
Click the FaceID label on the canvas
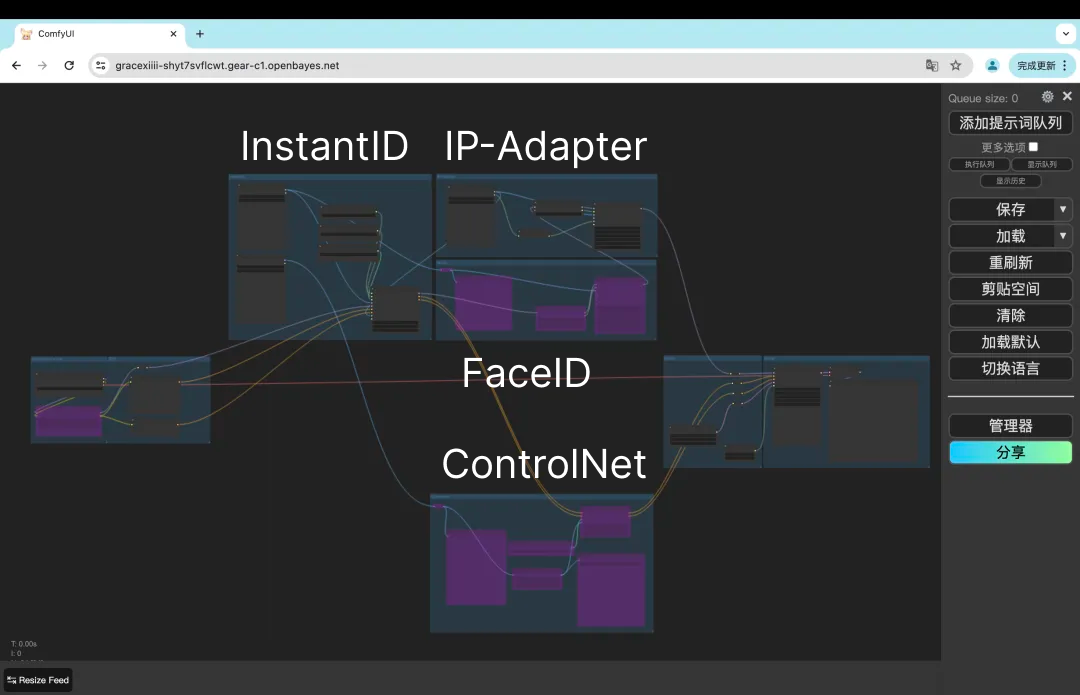526,373
